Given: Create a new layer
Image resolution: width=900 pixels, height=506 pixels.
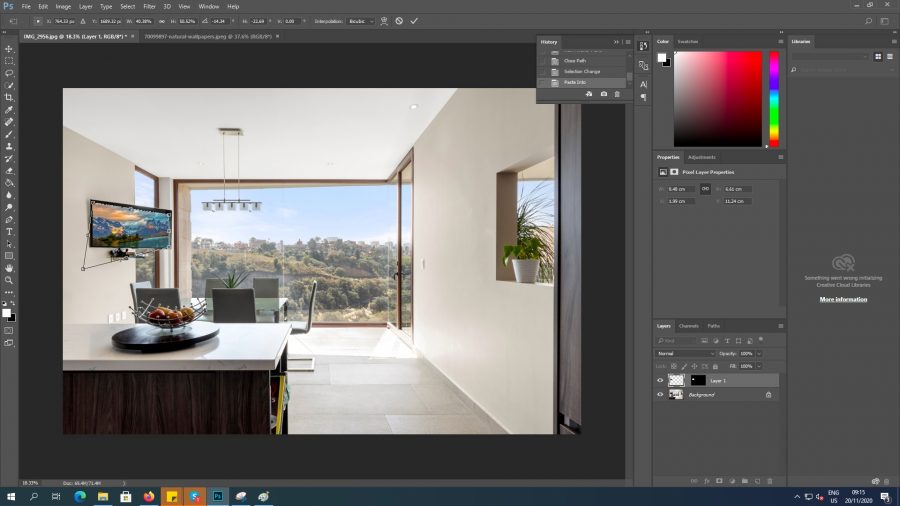Looking at the screenshot, I should [x=758, y=481].
